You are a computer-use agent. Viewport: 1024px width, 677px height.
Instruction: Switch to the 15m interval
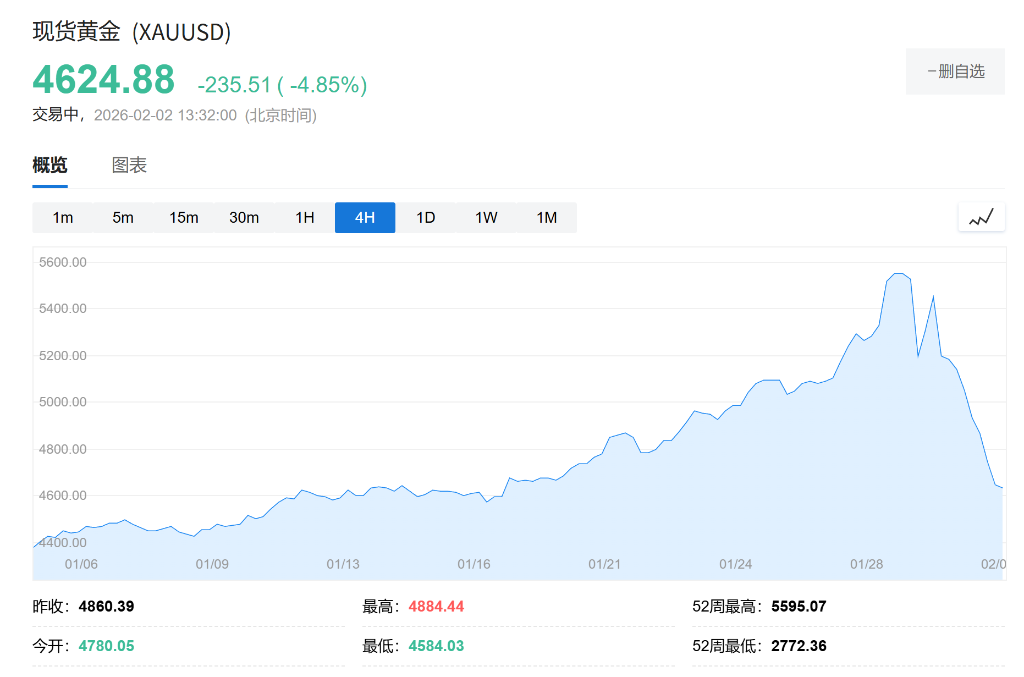[183, 216]
